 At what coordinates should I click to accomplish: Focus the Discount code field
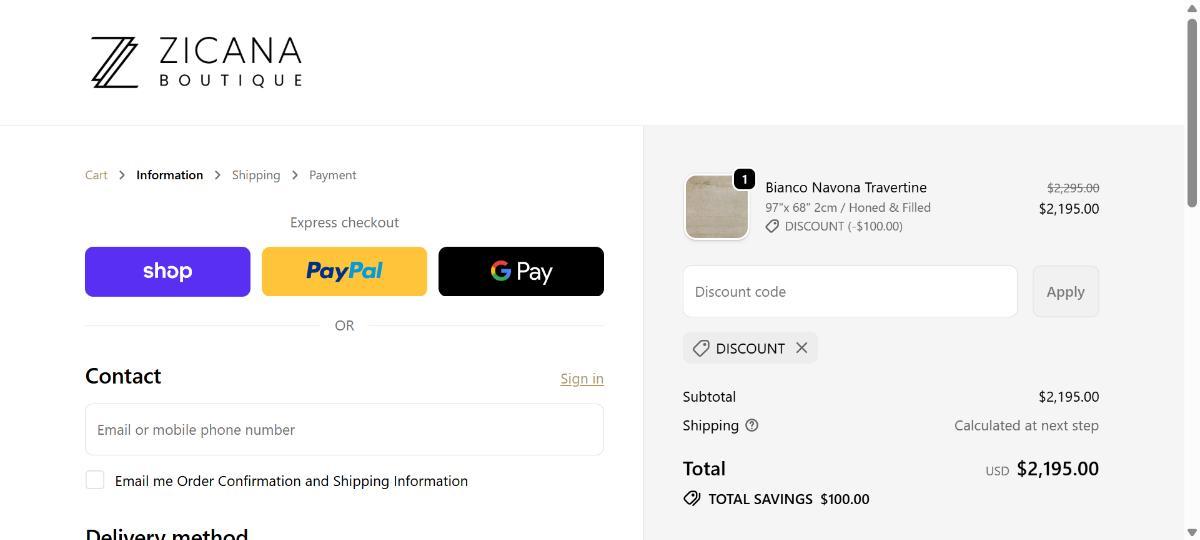tap(850, 291)
